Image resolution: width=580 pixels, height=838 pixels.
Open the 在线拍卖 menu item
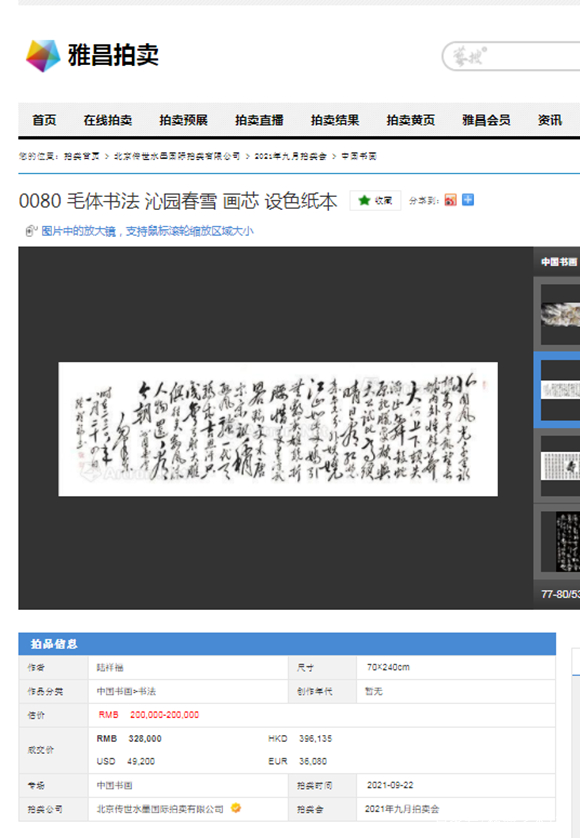[107, 120]
